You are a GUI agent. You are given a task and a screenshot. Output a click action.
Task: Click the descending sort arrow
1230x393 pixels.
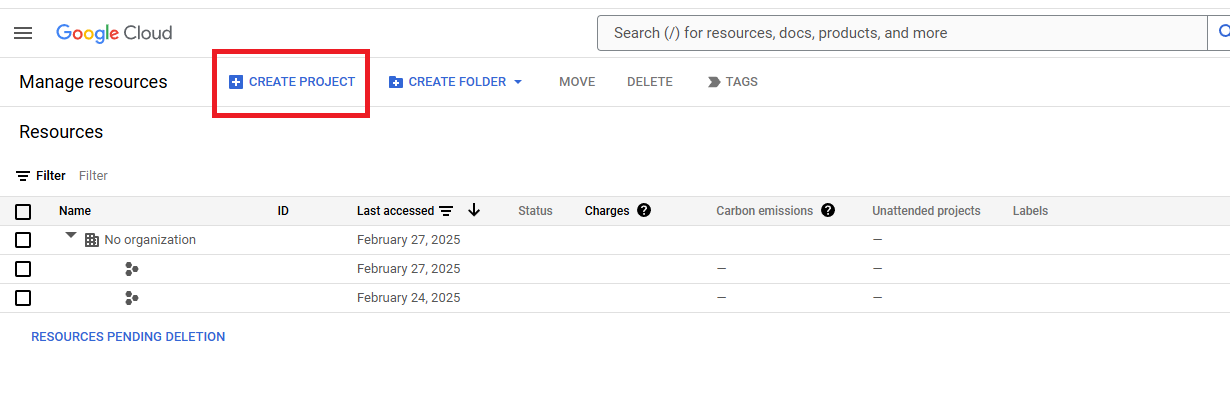click(474, 210)
